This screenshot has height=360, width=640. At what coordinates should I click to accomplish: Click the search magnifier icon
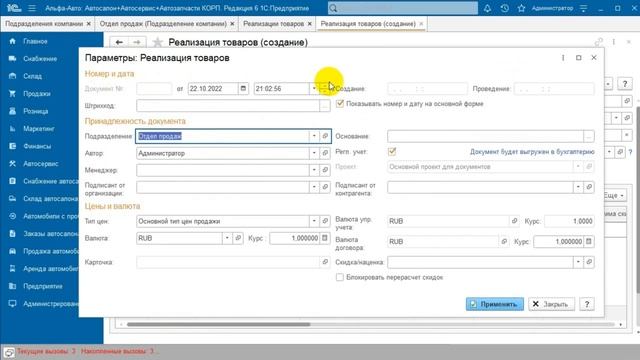tap(333, 8)
